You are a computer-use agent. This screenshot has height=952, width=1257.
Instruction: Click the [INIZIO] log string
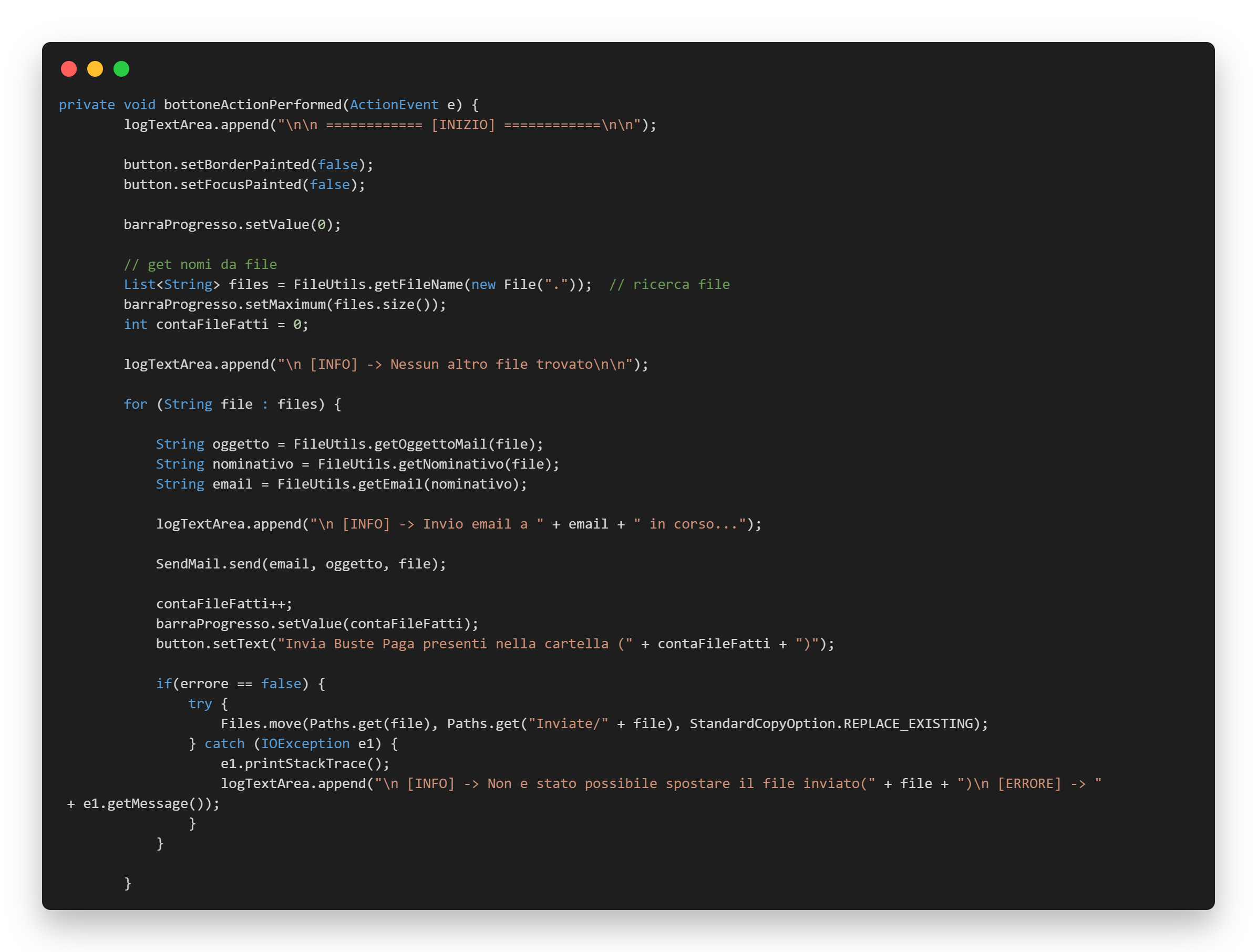(x=462, y=125)
